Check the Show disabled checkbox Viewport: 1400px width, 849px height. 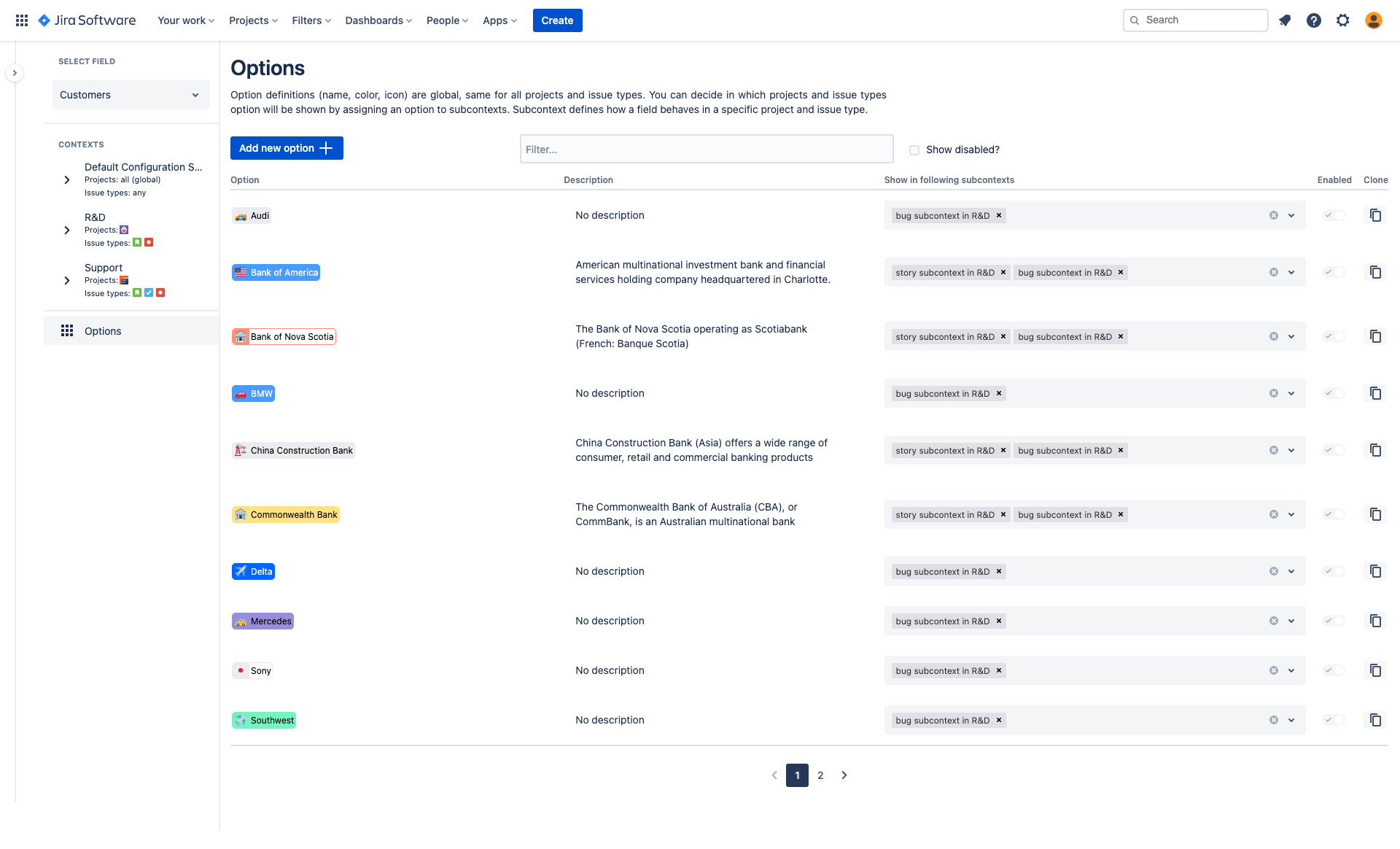pos(914,150)
